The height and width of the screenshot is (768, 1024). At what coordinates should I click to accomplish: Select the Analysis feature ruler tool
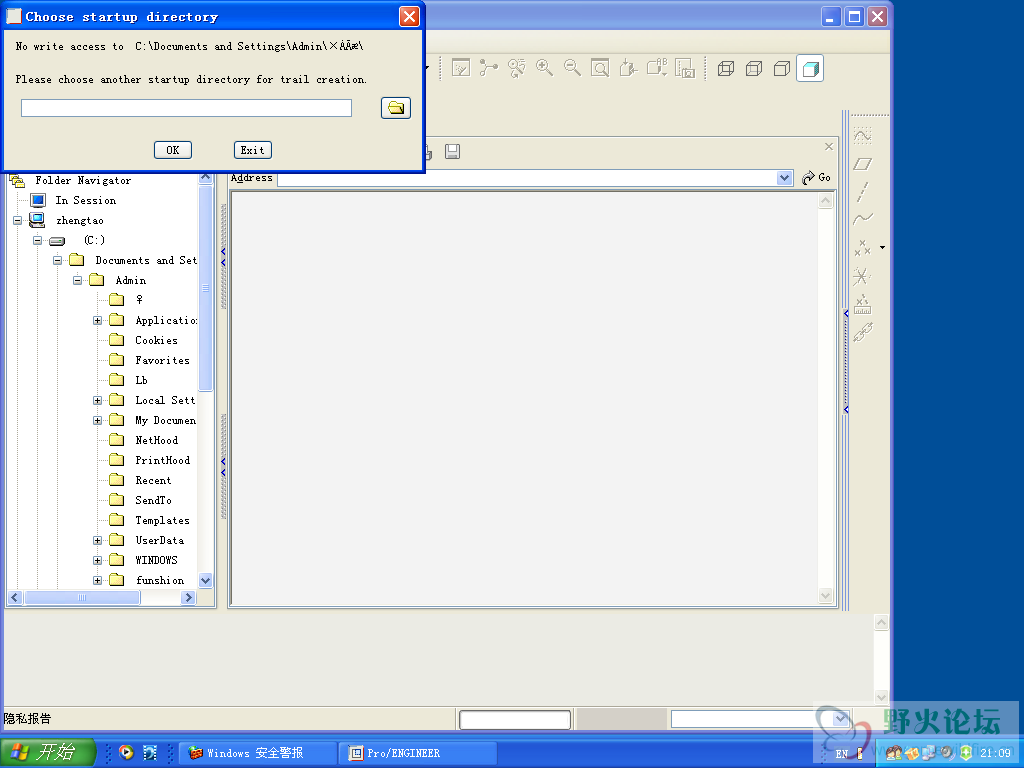[863, 304]
